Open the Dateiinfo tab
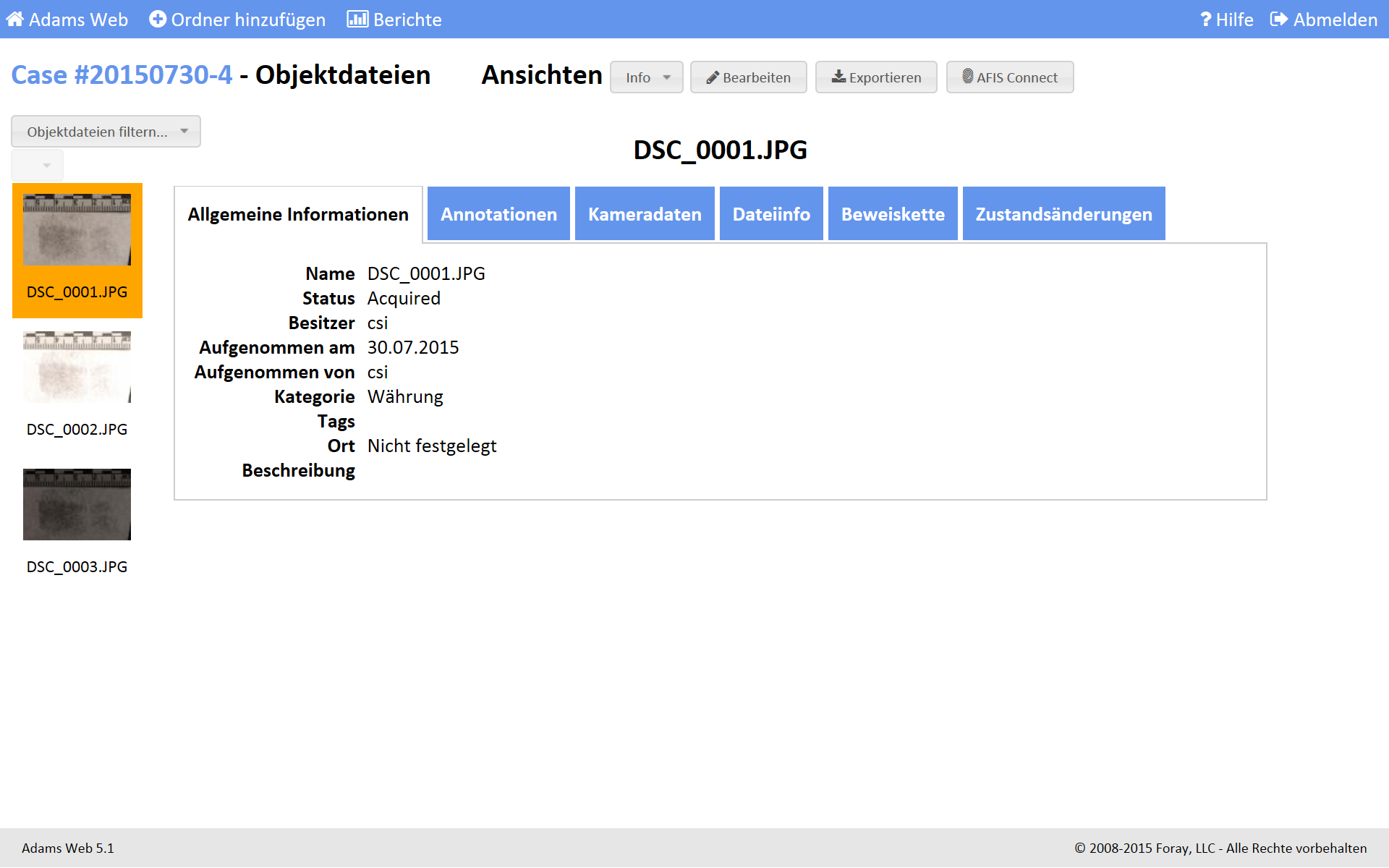Image resolution: width=1389 pixels, height=868 pixels. [x=770, y=214]
